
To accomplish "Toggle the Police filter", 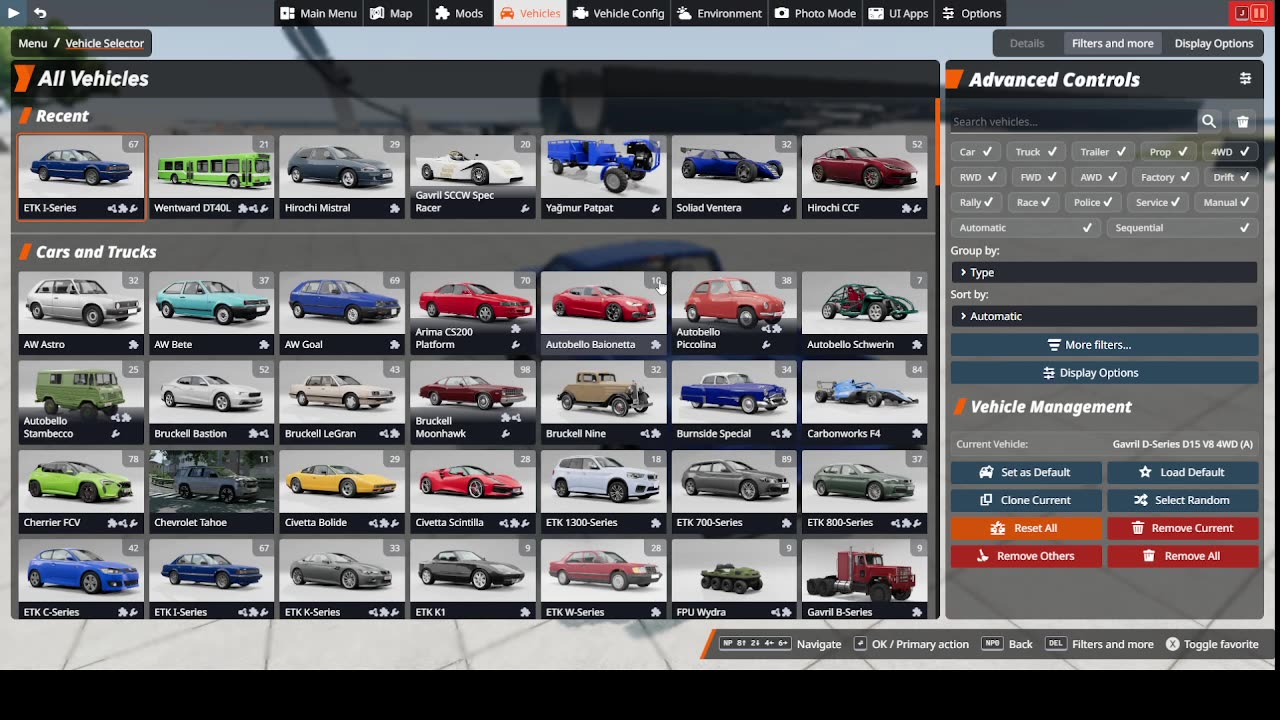I will tap(1093, 202).
